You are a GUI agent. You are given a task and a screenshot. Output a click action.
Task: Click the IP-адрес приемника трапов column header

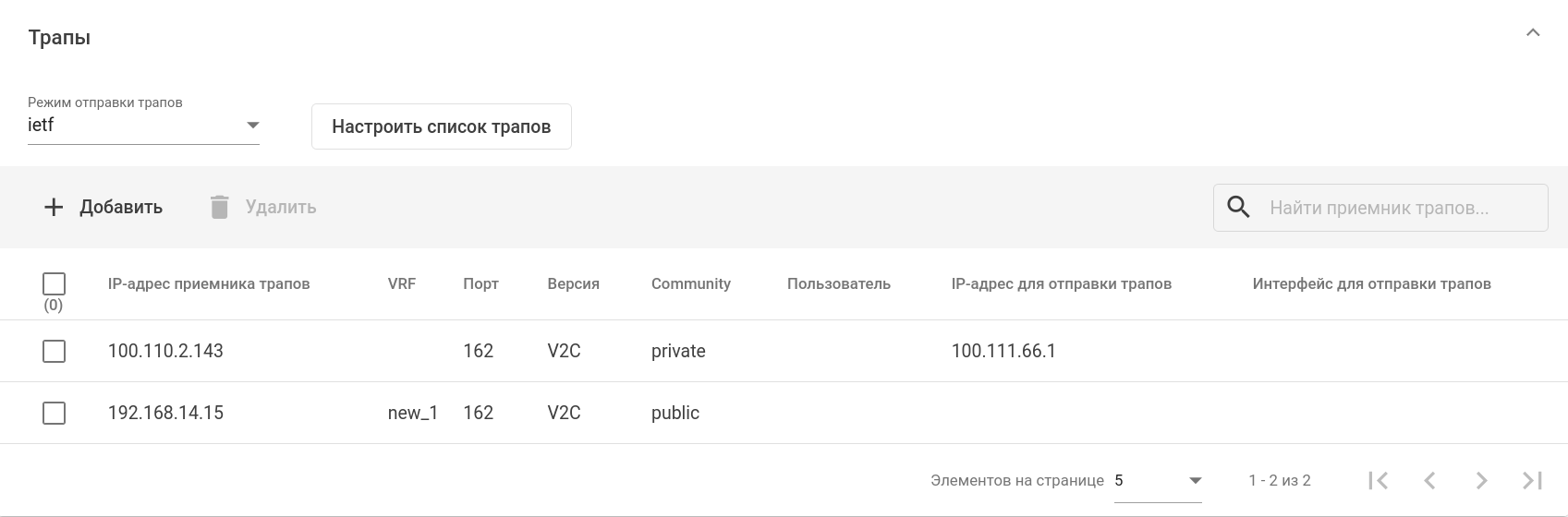coord(209,283)
